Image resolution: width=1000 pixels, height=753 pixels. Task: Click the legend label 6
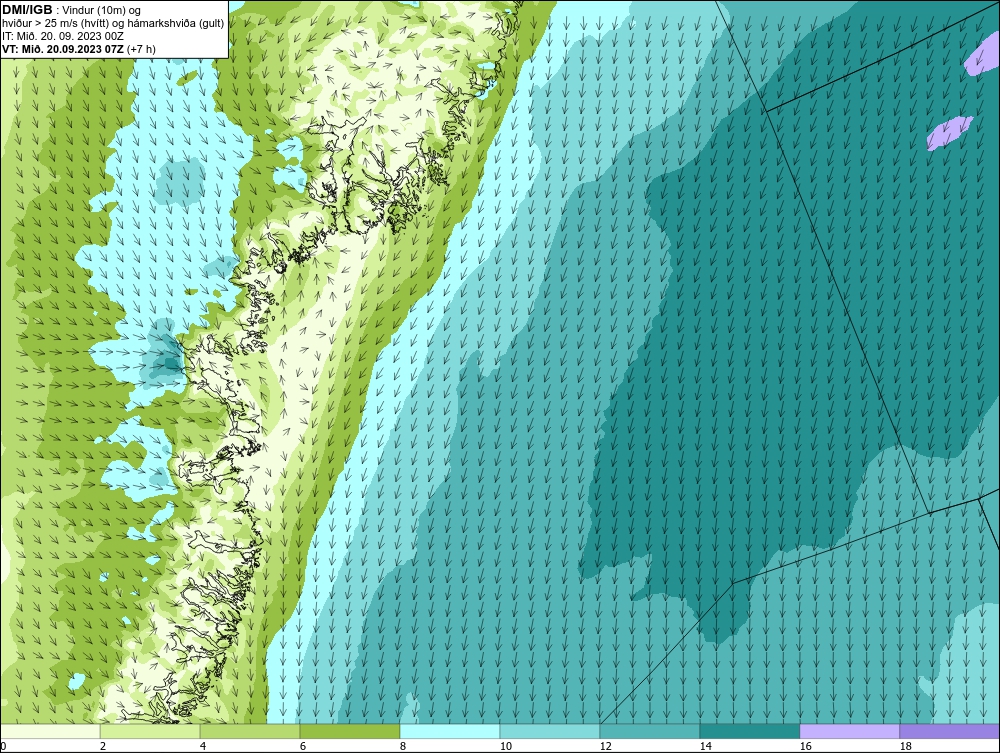tap(302, 746)
